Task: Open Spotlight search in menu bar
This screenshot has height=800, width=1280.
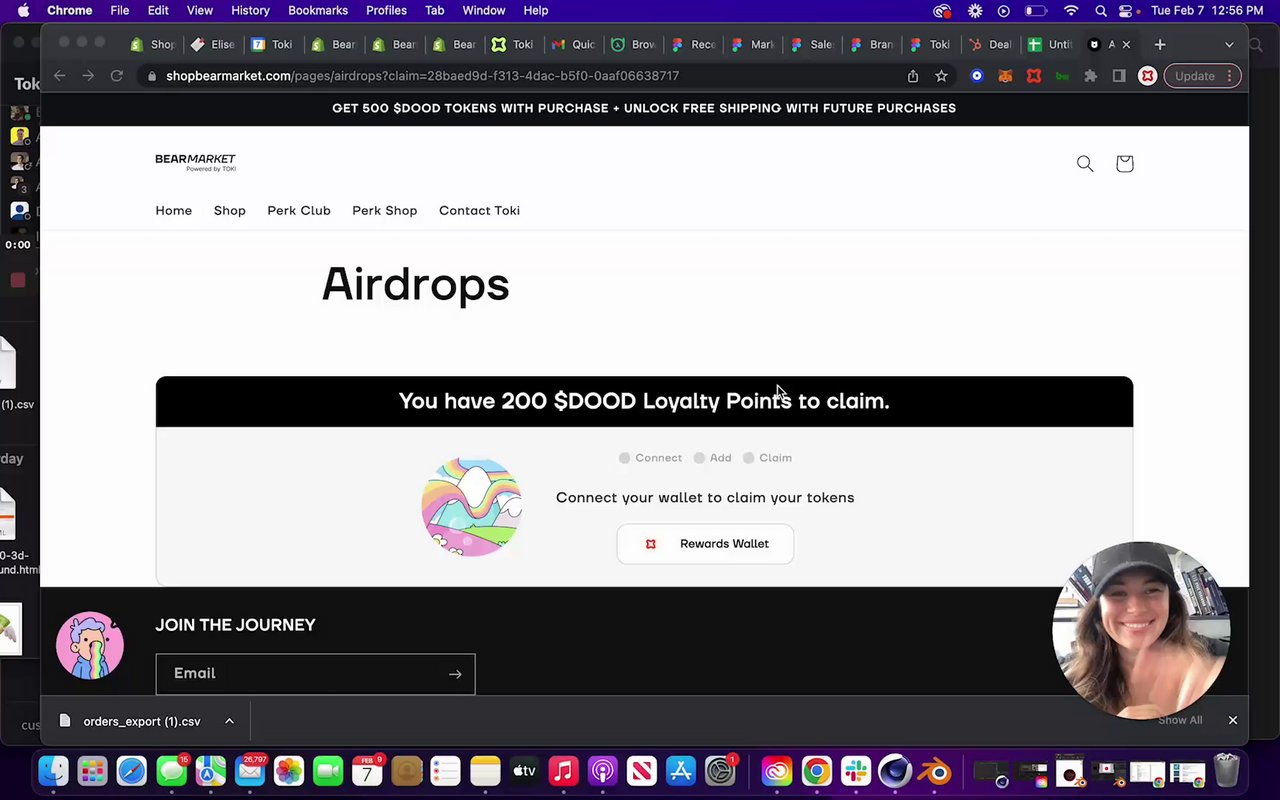Action: coord(1101,11)
